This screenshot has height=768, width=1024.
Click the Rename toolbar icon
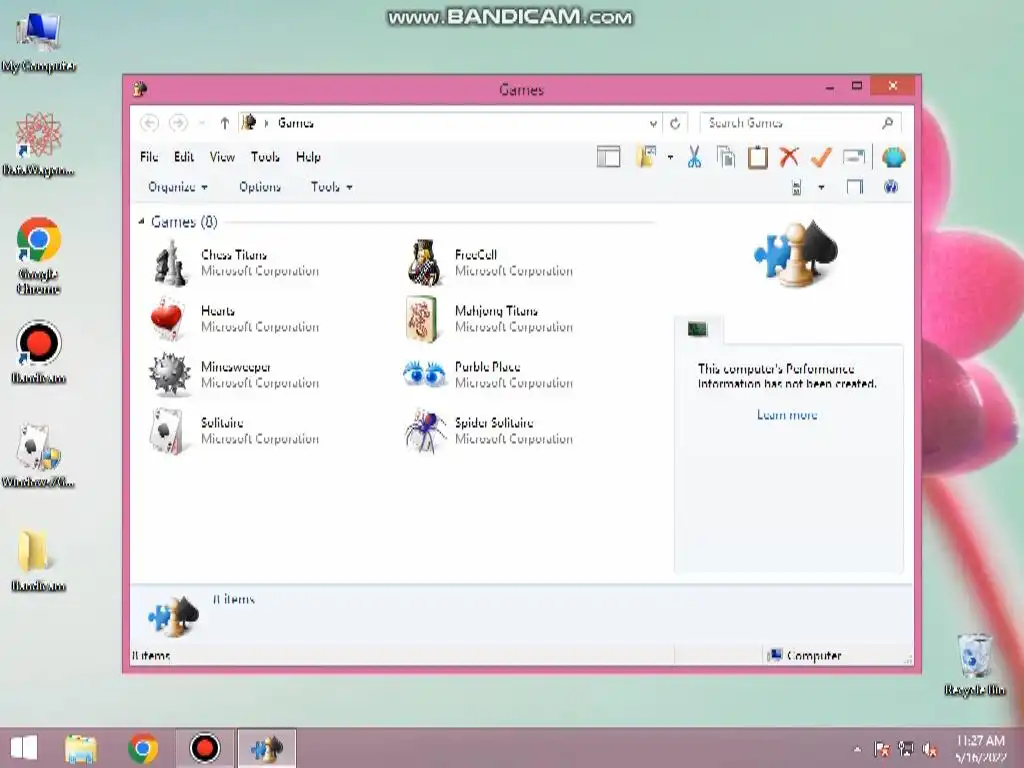(x=854, y=157)
